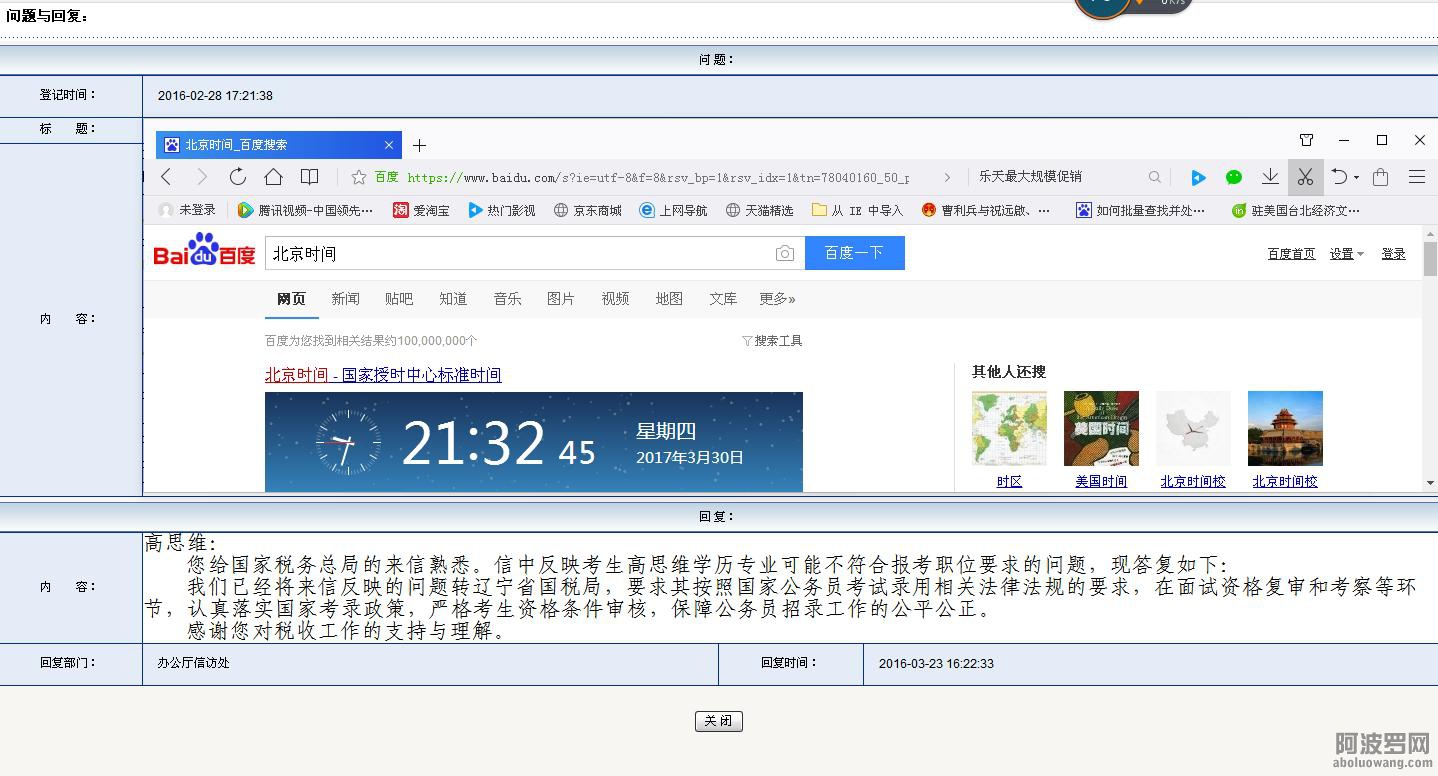Click the 关闭 button
This screenshot has height=776, width=1438.
(x=719, y=721)
